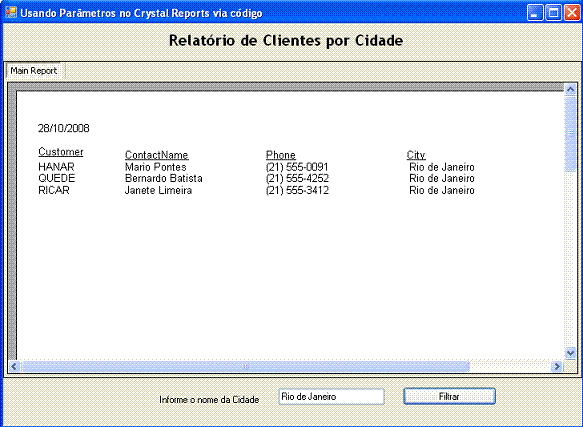Screen dimensions: 583x427
Task: Close the Crystal Reports window
Action: point(572,13)
